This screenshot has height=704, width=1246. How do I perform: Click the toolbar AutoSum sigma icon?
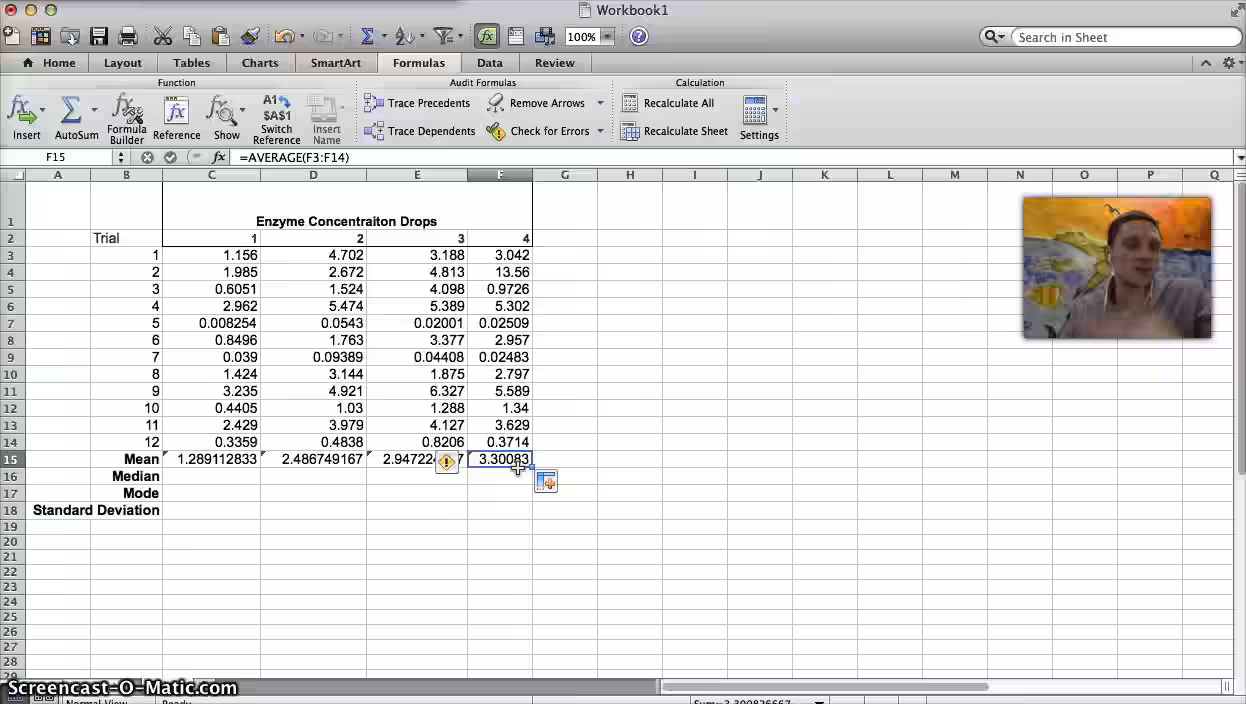(x=367, y=37)
